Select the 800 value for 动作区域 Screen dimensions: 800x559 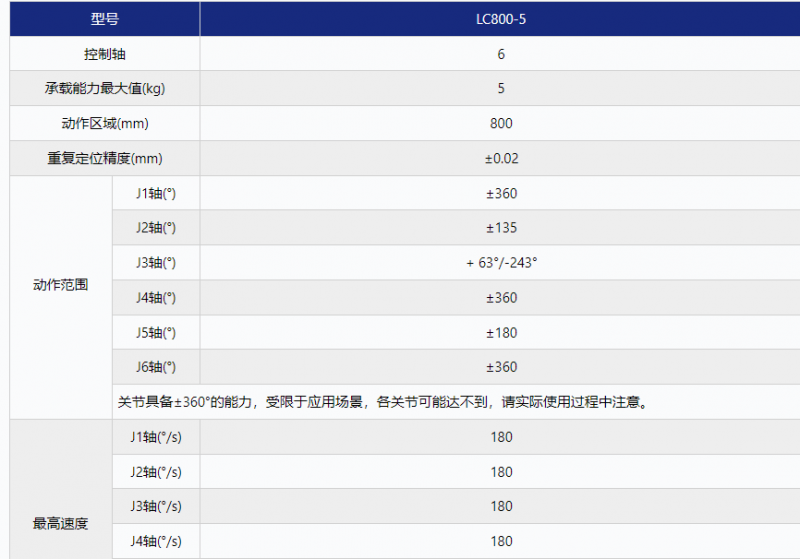click(x=502, y=123)
